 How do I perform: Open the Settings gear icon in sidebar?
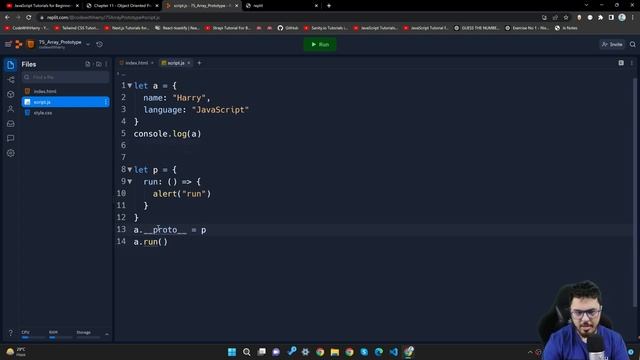pos(11,153)
